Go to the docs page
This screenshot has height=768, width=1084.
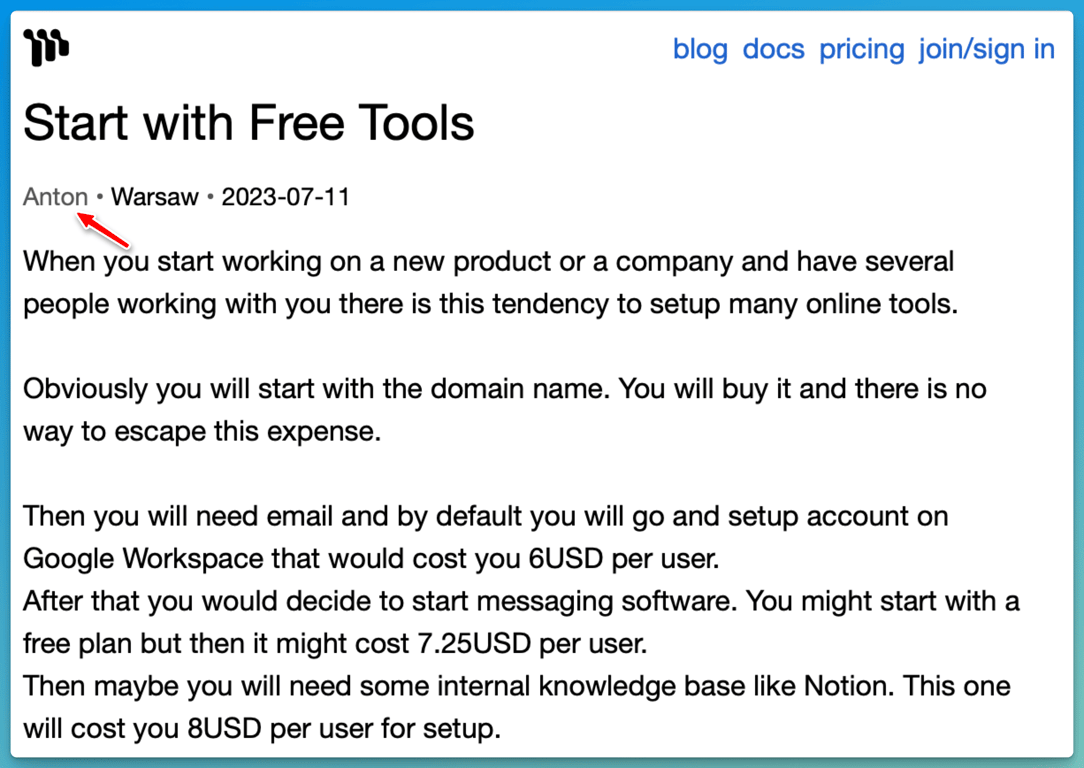click(774, 49)
